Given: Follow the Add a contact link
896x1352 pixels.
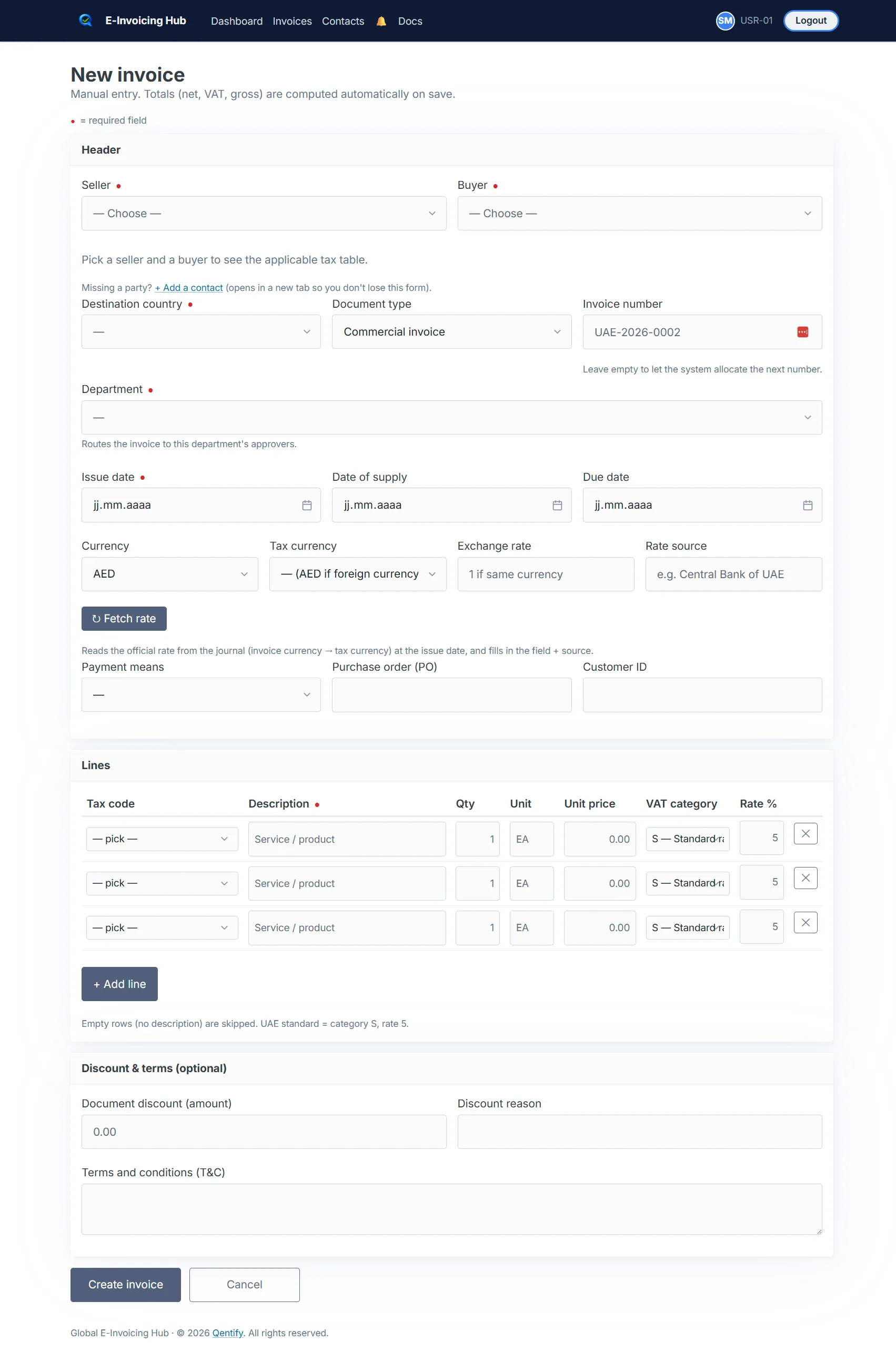Looking at the screenshot, I should (x=188, y=287).
